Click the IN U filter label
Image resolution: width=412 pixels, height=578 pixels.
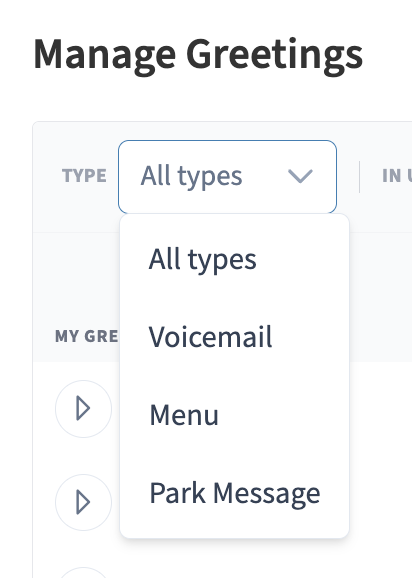click(x=397, y=175)
